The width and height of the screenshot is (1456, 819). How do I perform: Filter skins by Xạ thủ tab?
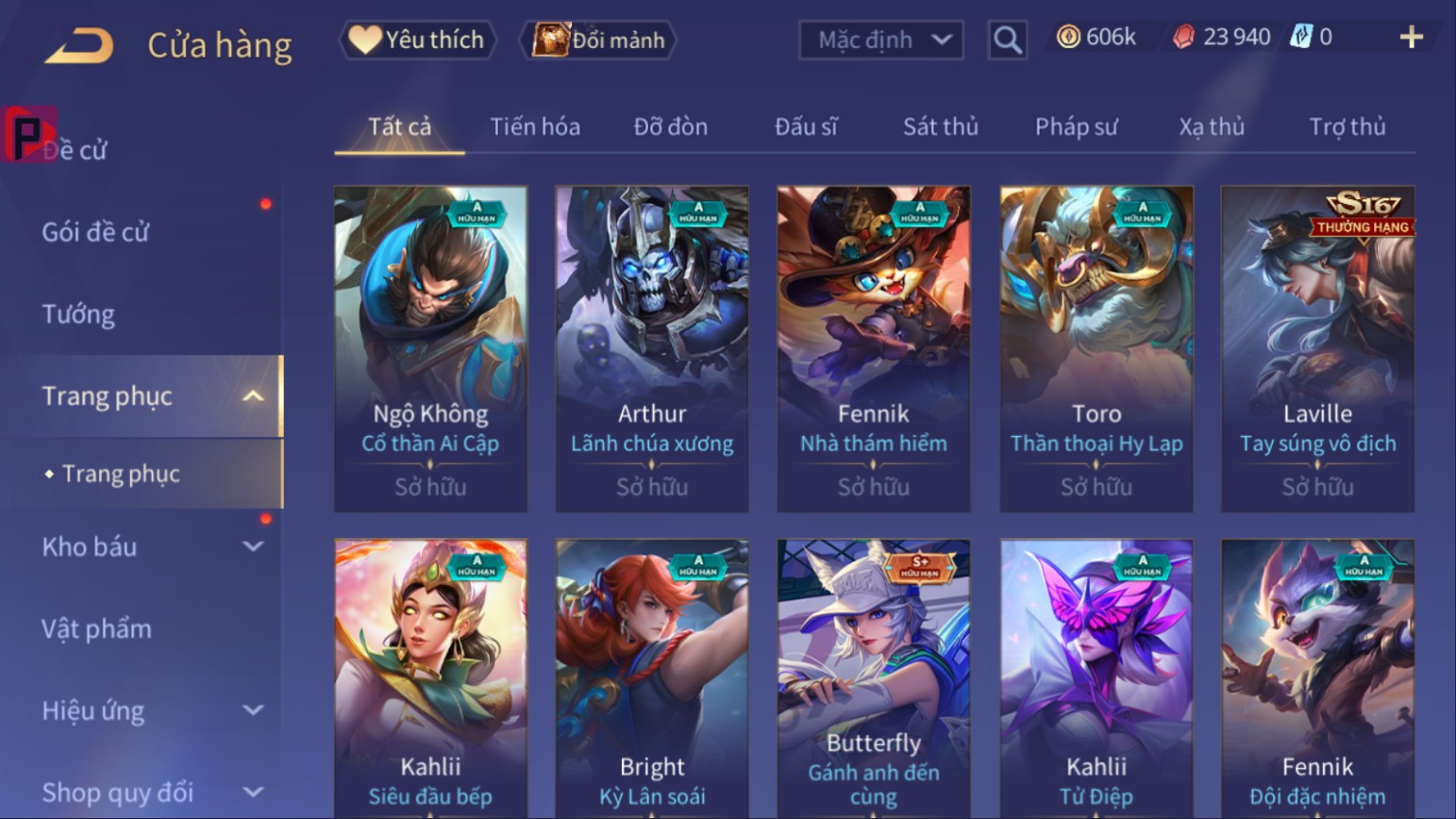coord(1212,126)
